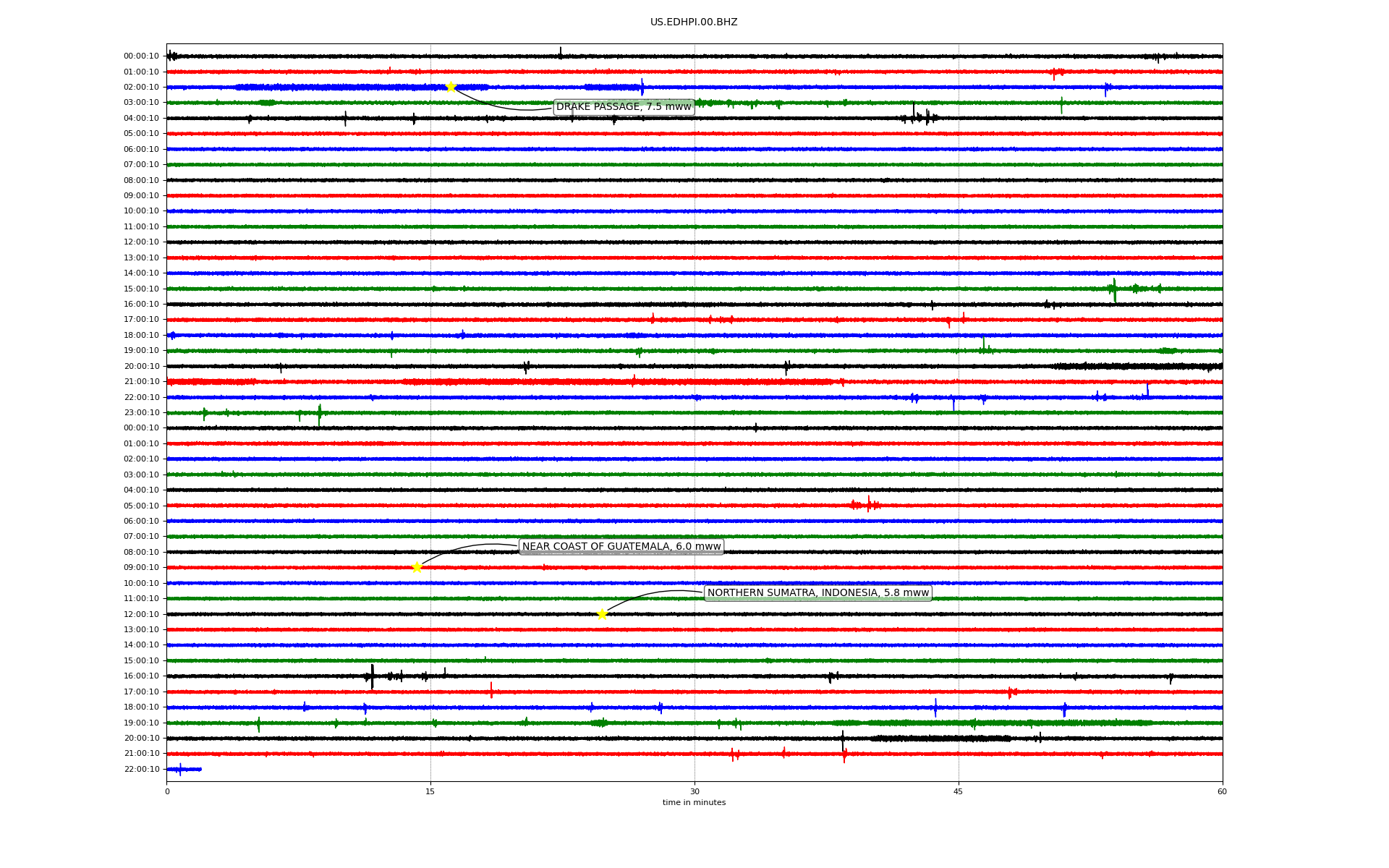Select the NEAR COAST OF GUATEMALA, 6.0 mww label
Viewport: 1389px width, 868px height.
pyautogui.click(x=621, y=547)
